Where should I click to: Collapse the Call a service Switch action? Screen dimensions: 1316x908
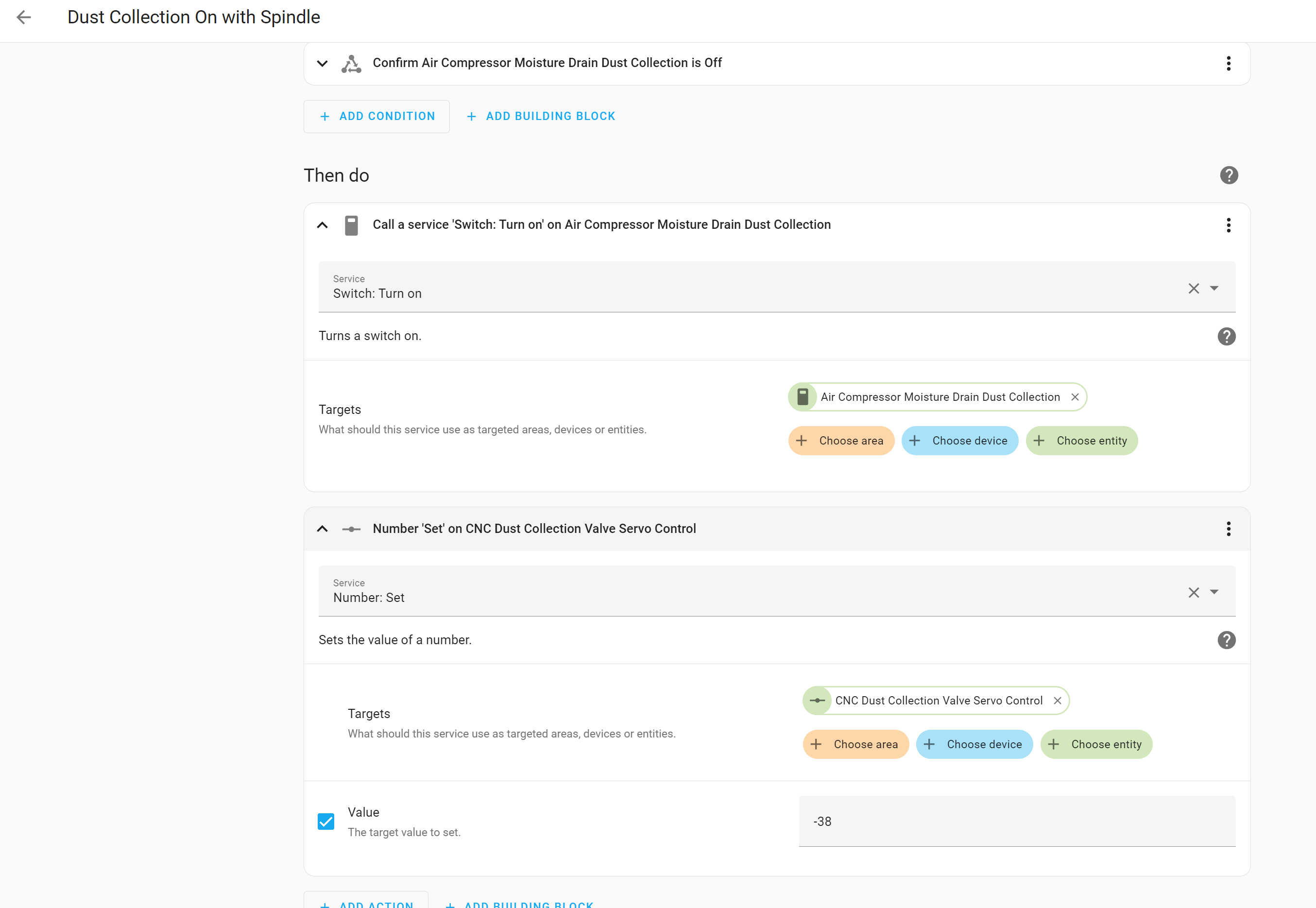coord(323,225)
